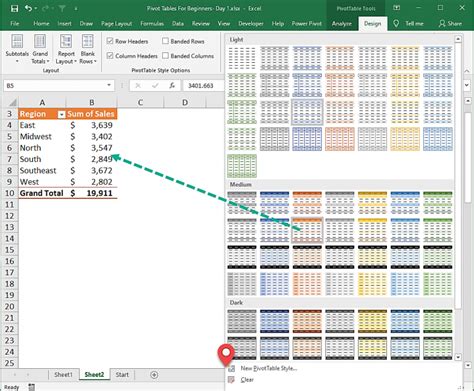
Task: Expand the formula bar dropdown arrow
Action: 467,85
